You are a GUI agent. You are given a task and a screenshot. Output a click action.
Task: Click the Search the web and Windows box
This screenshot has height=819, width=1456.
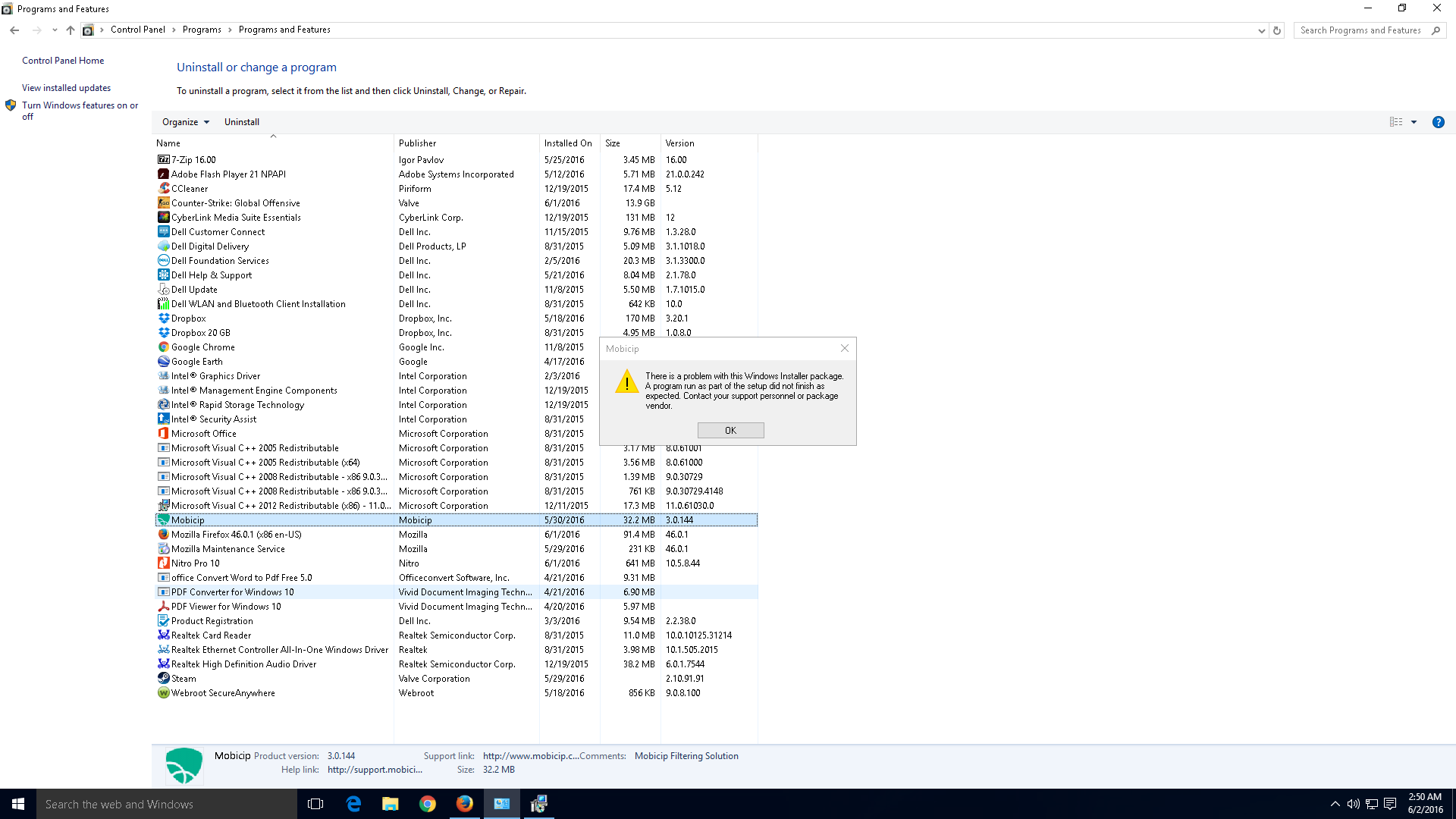coord(167,804)
